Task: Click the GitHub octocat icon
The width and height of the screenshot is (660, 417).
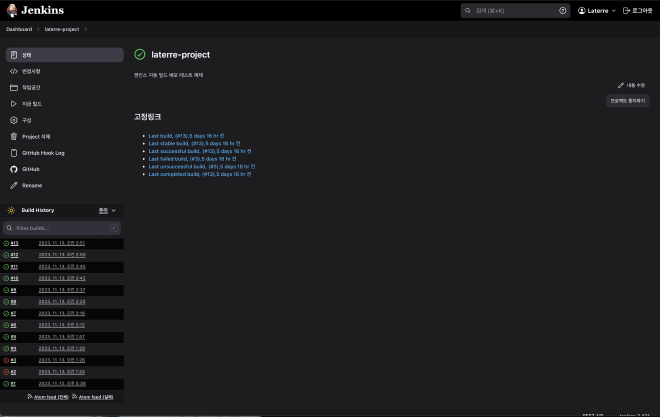Action: coord(14,169)
